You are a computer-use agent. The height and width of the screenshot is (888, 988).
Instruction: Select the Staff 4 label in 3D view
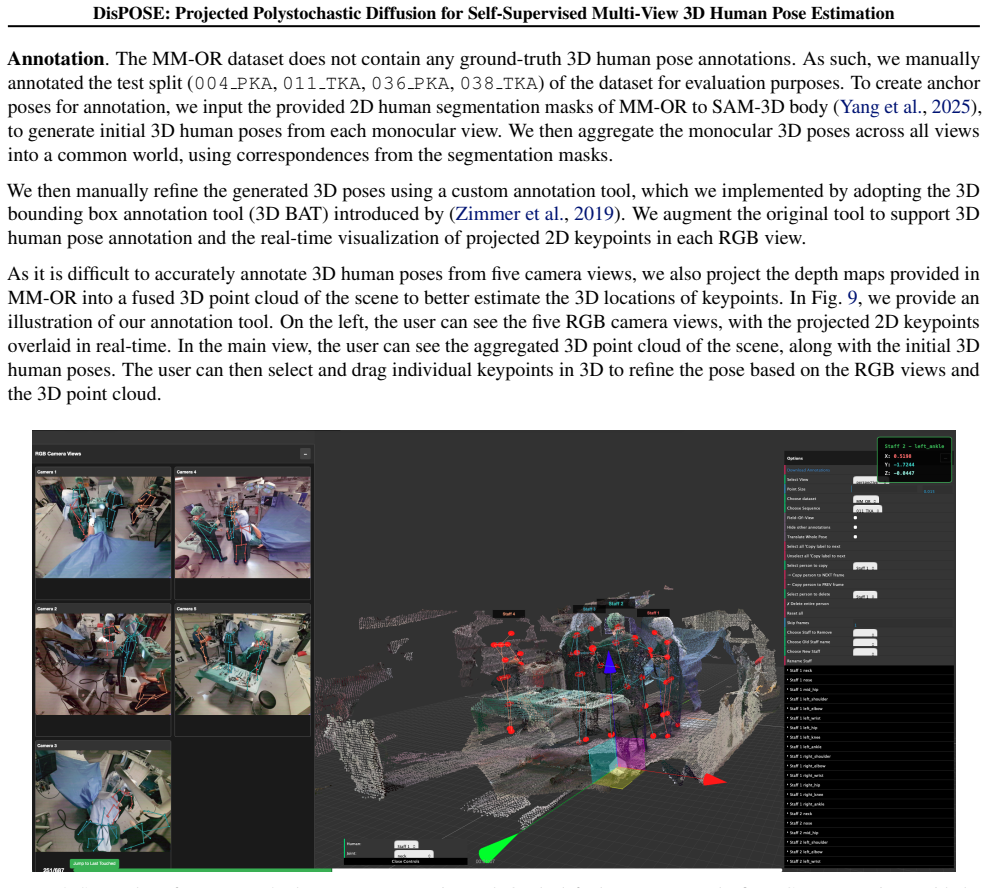pyautogui.click(x=508, y=614)
